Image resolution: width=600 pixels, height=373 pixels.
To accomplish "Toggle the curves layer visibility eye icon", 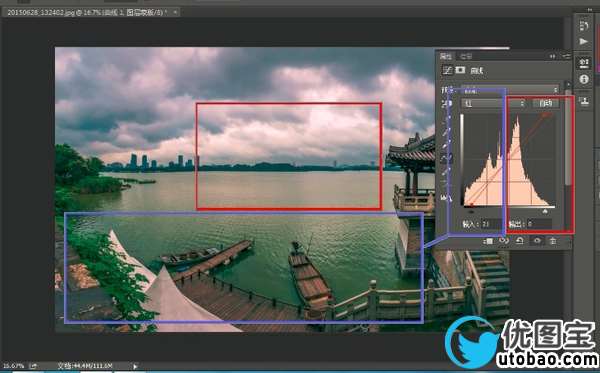I will [x=537, y=241].
